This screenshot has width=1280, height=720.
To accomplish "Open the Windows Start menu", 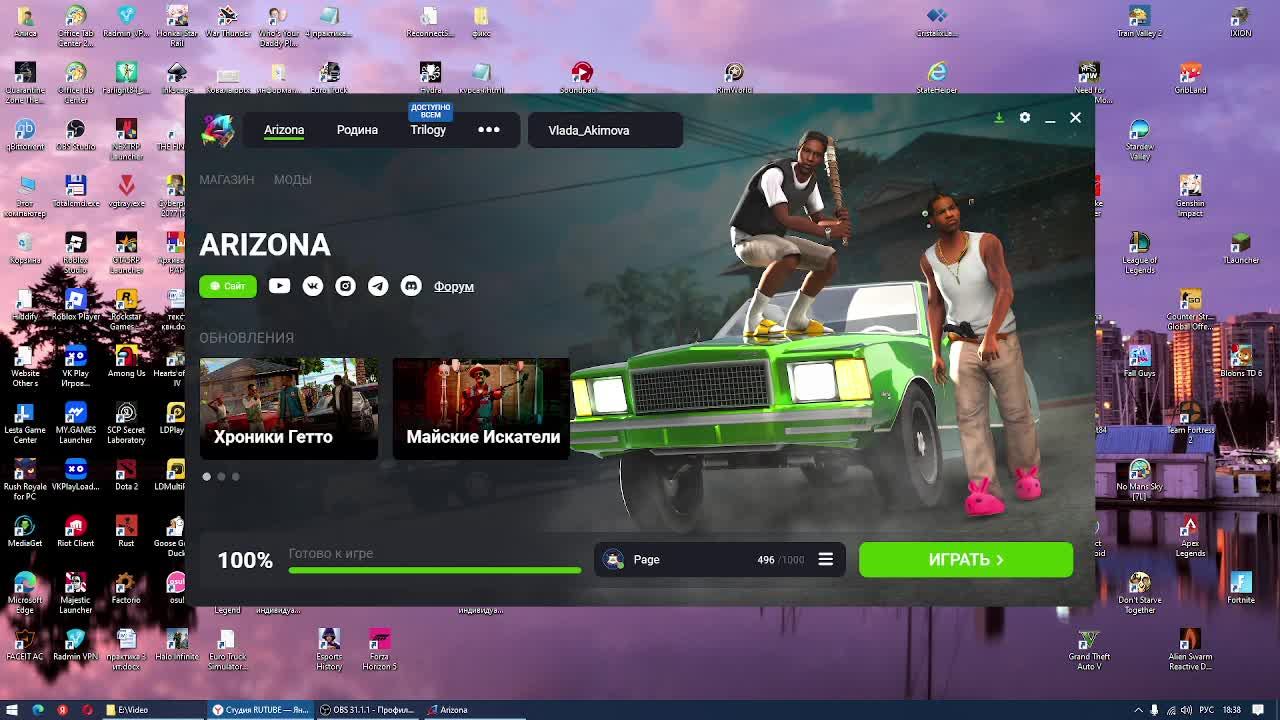I will click(x=12, y=710).
